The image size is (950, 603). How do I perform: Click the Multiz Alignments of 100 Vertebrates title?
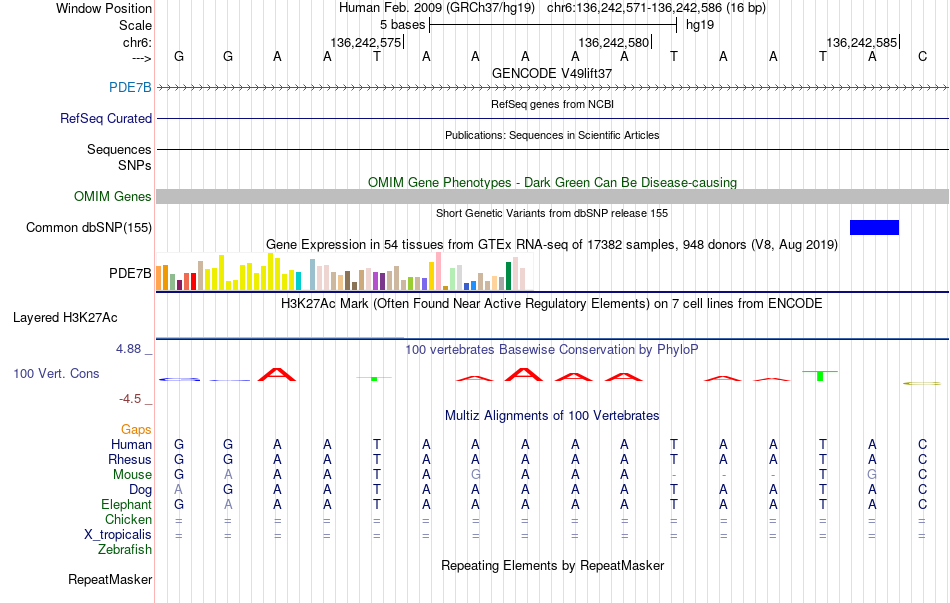(x=552, y=416)
